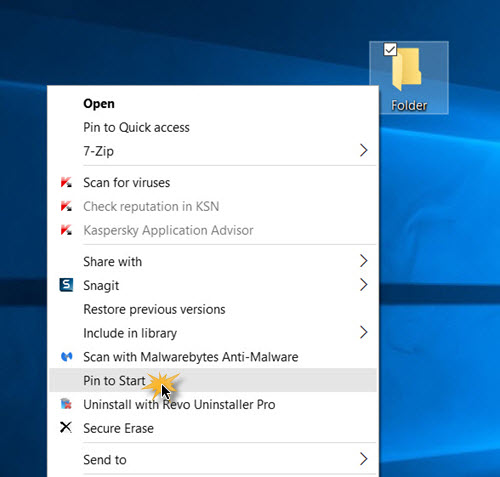This screenshot has width=500, height=477.
Task: Click the Secure Erase X icon
Action: (66, 428)
